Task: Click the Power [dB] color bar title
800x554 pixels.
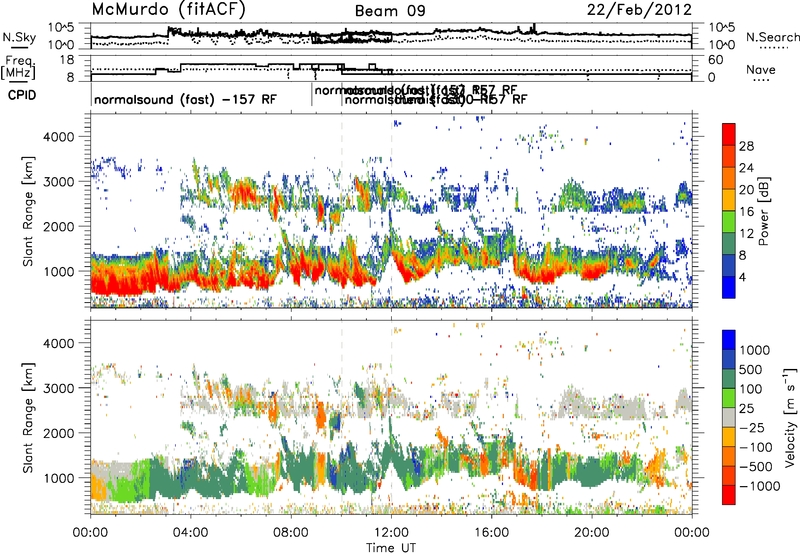Action: [763, 211]
